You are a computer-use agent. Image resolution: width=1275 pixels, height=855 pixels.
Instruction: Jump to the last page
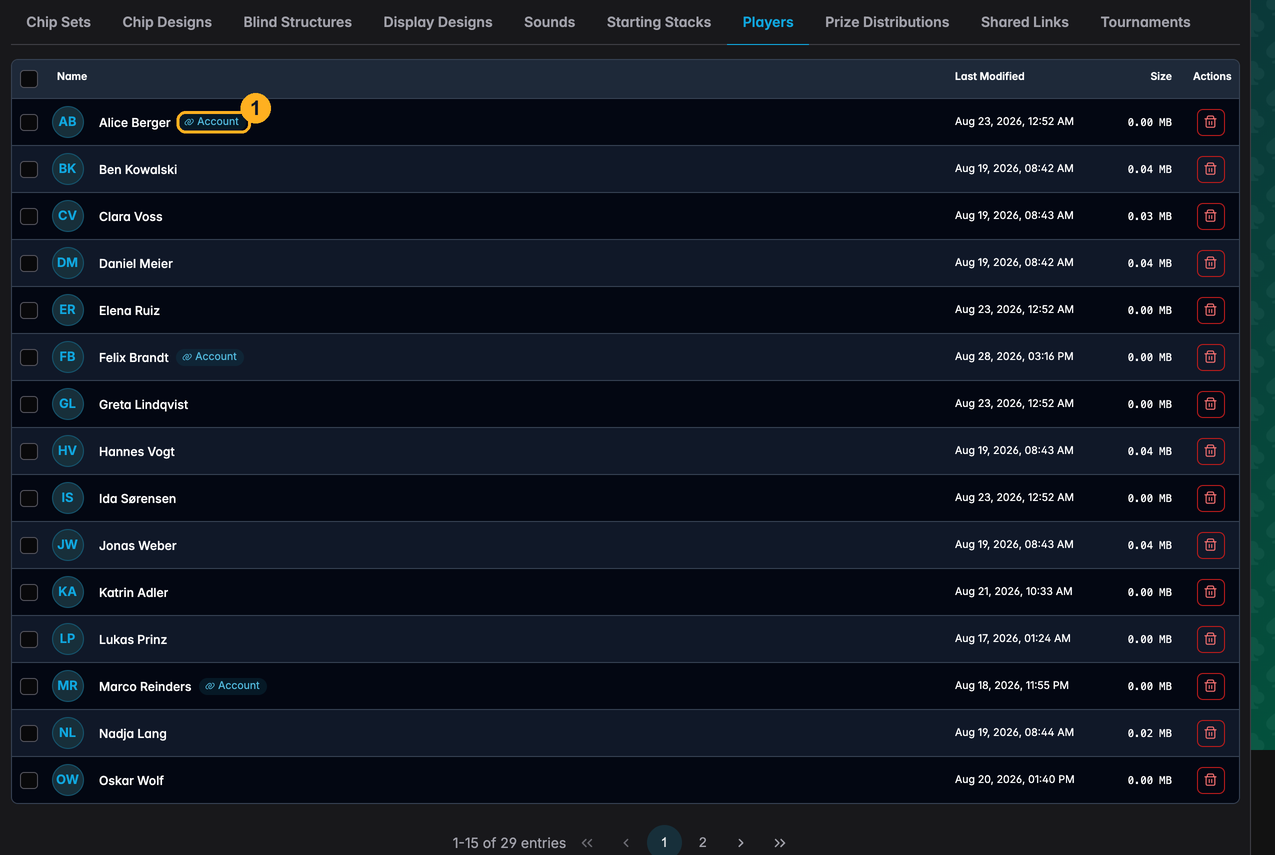[x=780, y=843]
